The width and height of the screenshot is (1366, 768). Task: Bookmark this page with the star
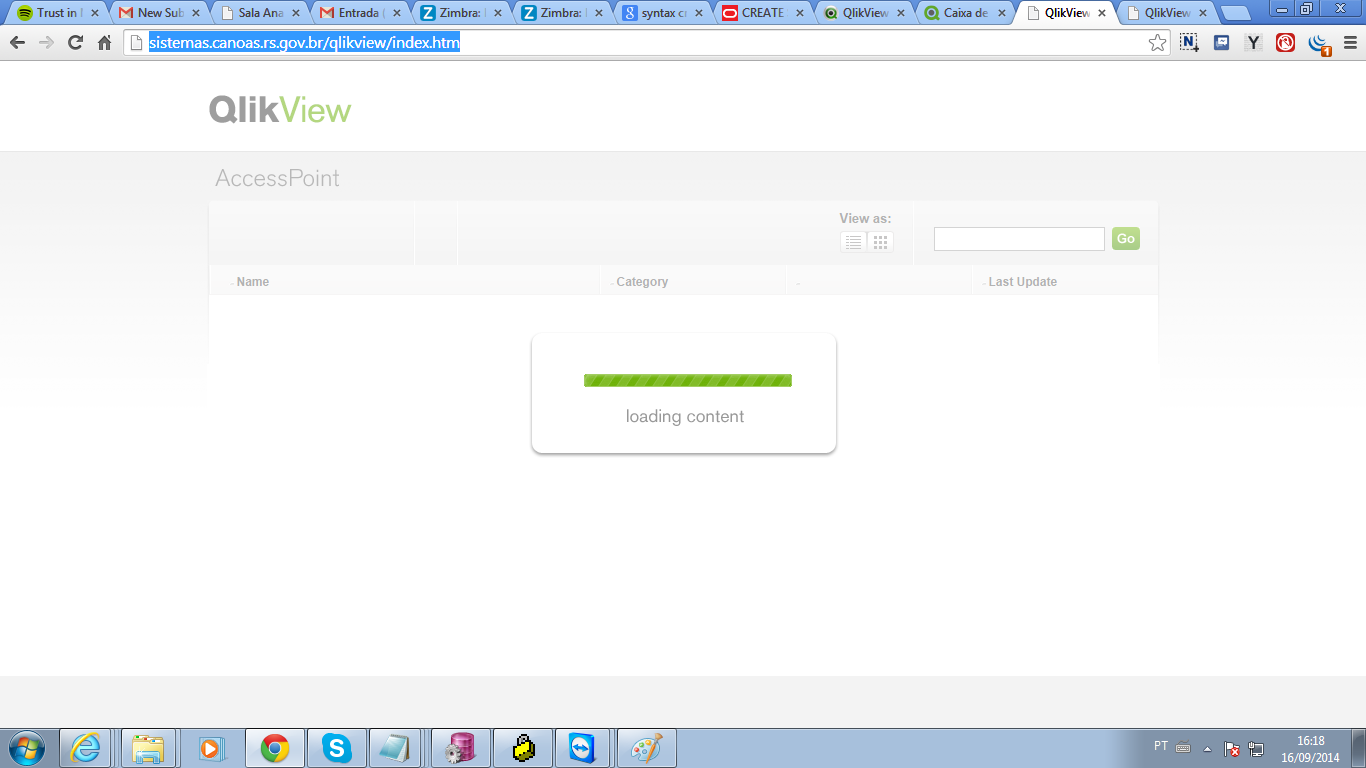point(1157,43)
